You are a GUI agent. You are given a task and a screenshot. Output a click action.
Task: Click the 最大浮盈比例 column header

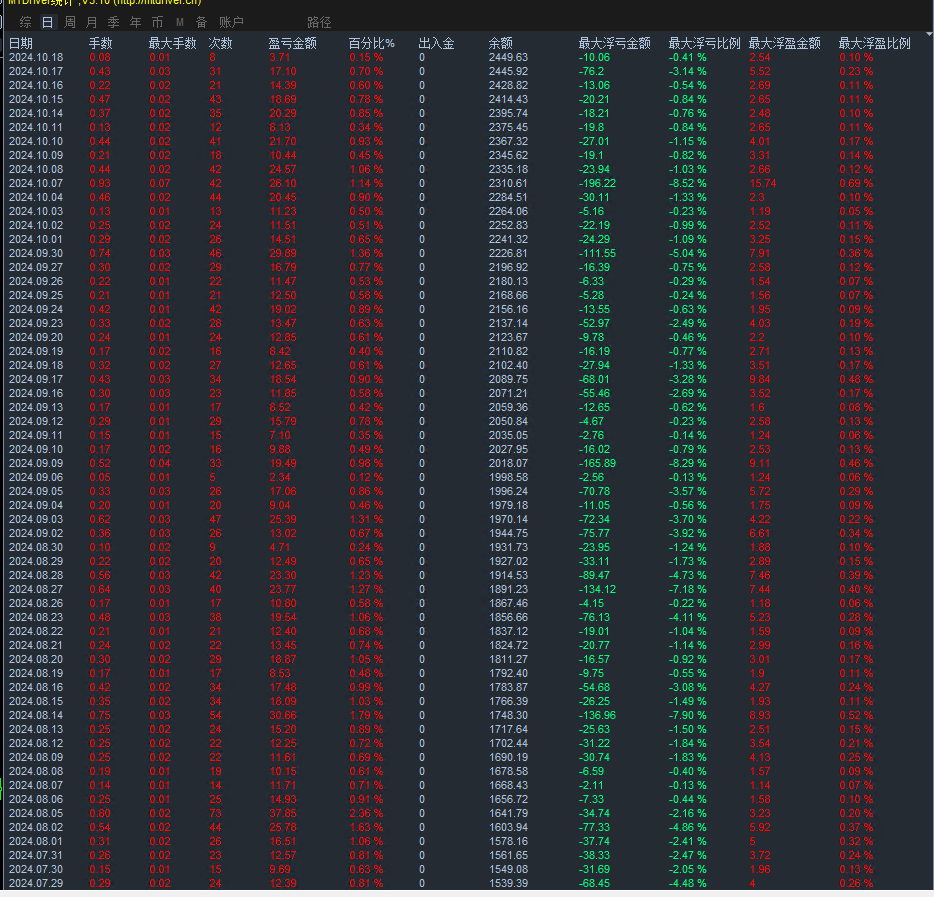[874, 43]
